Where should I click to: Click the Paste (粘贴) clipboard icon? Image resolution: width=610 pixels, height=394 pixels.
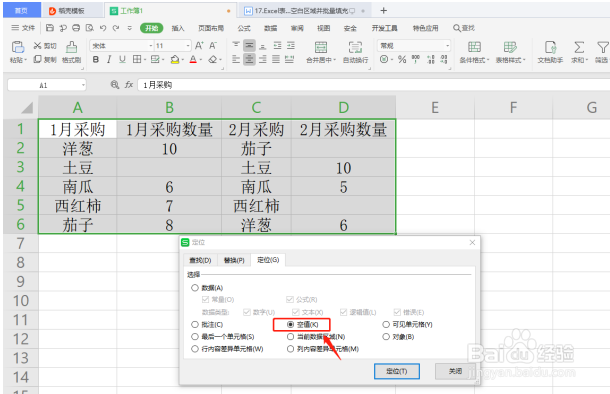18,47
